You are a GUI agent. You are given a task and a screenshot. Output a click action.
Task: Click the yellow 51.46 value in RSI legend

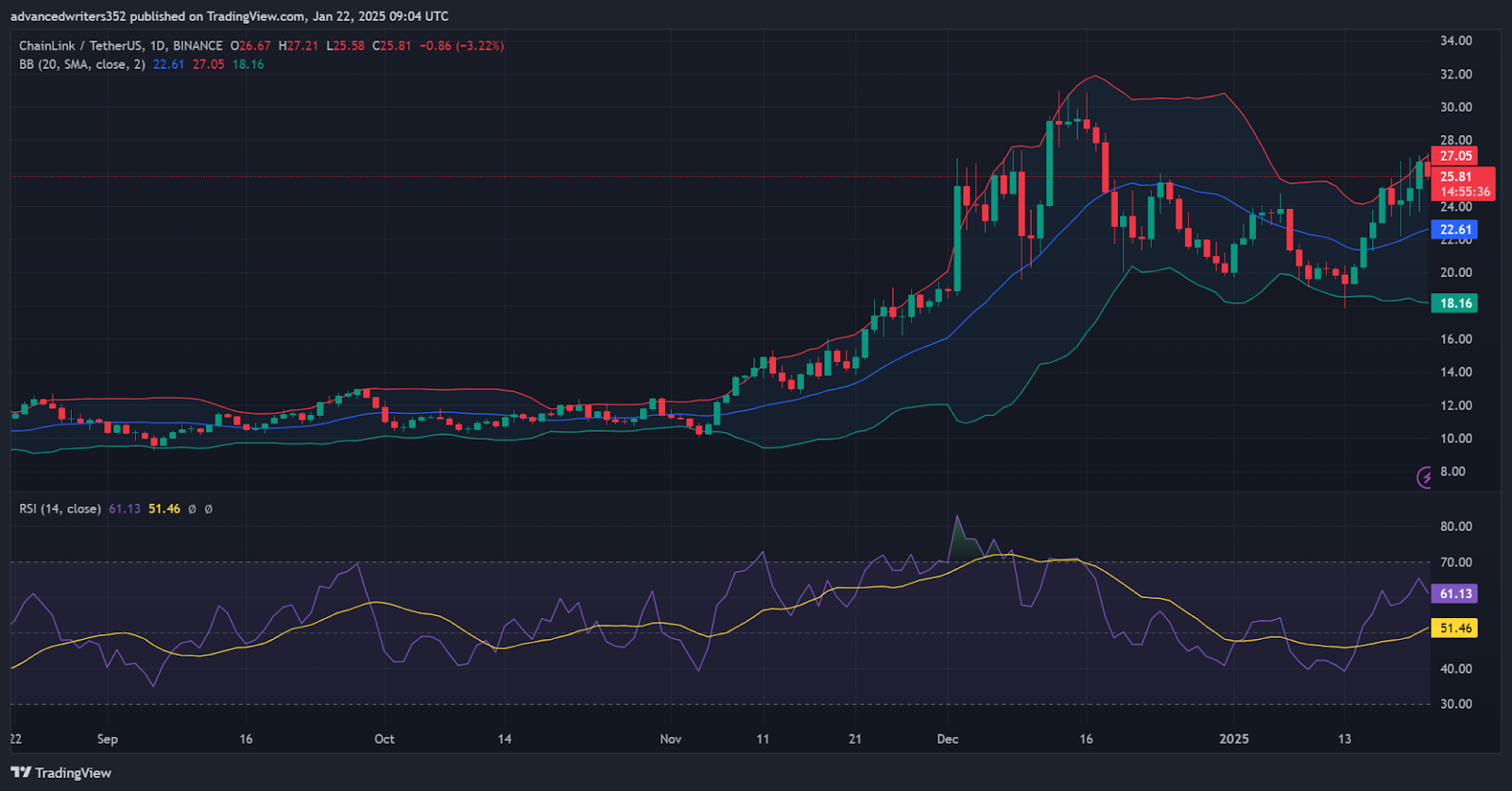tap(163, 508)
